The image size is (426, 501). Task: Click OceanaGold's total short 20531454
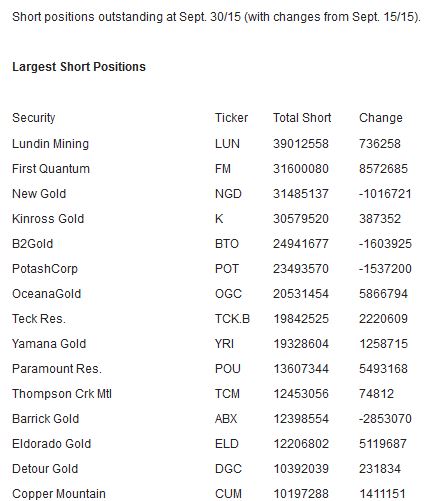[301, 294]
